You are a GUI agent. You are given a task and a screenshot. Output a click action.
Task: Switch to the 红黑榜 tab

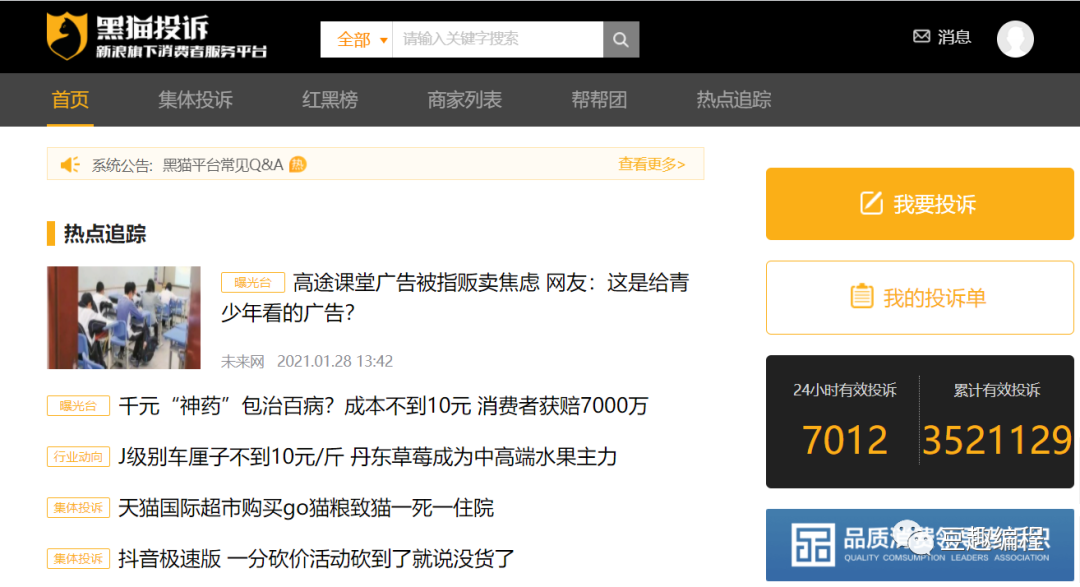330,100
